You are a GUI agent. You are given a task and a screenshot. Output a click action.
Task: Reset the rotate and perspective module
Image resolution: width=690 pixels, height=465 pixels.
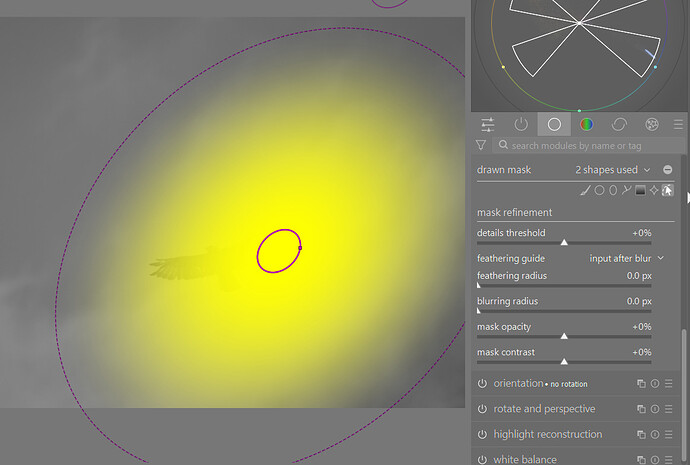(x=655, y=409)
